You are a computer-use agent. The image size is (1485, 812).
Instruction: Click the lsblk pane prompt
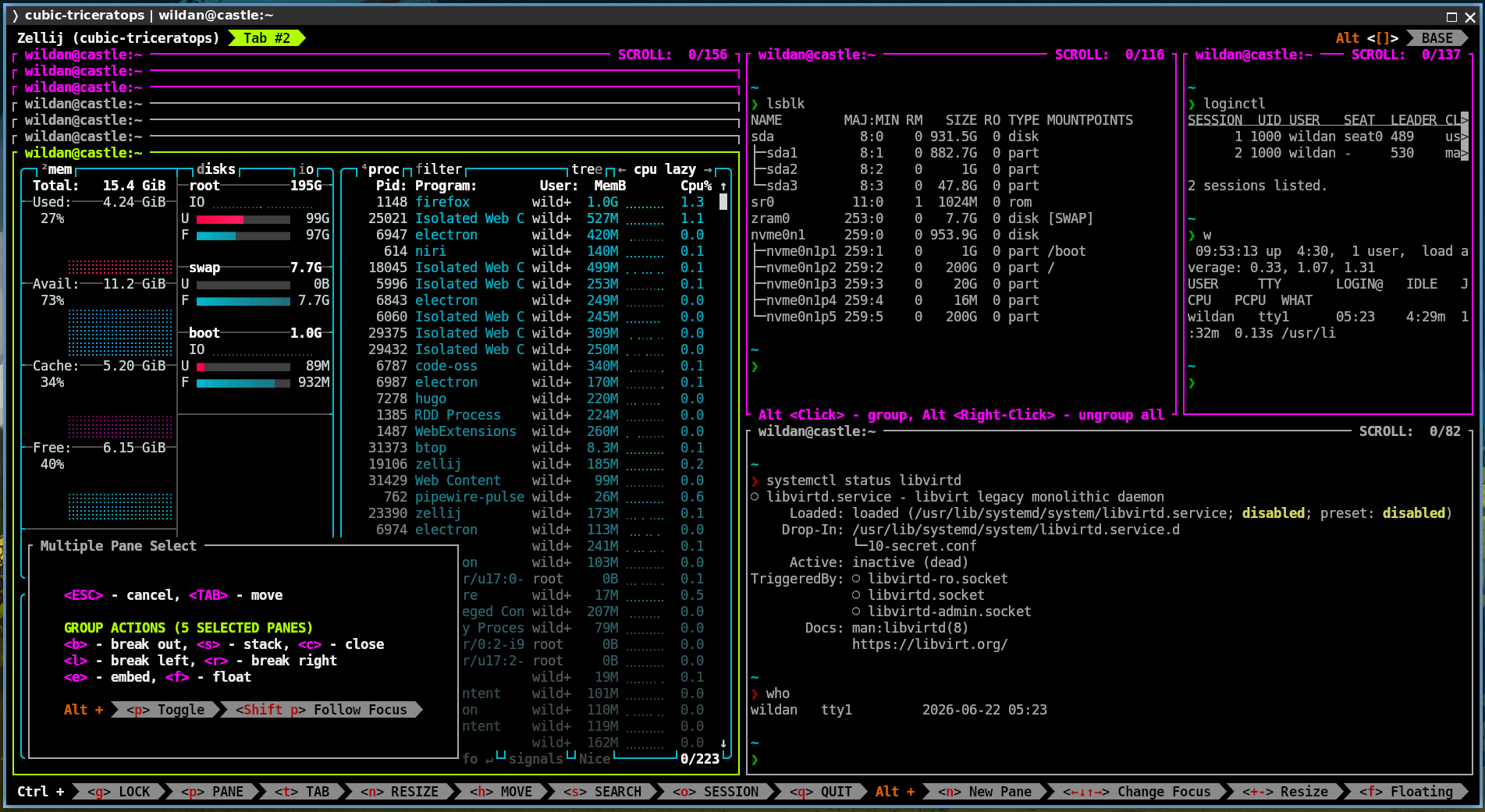[x=755, y=367]
